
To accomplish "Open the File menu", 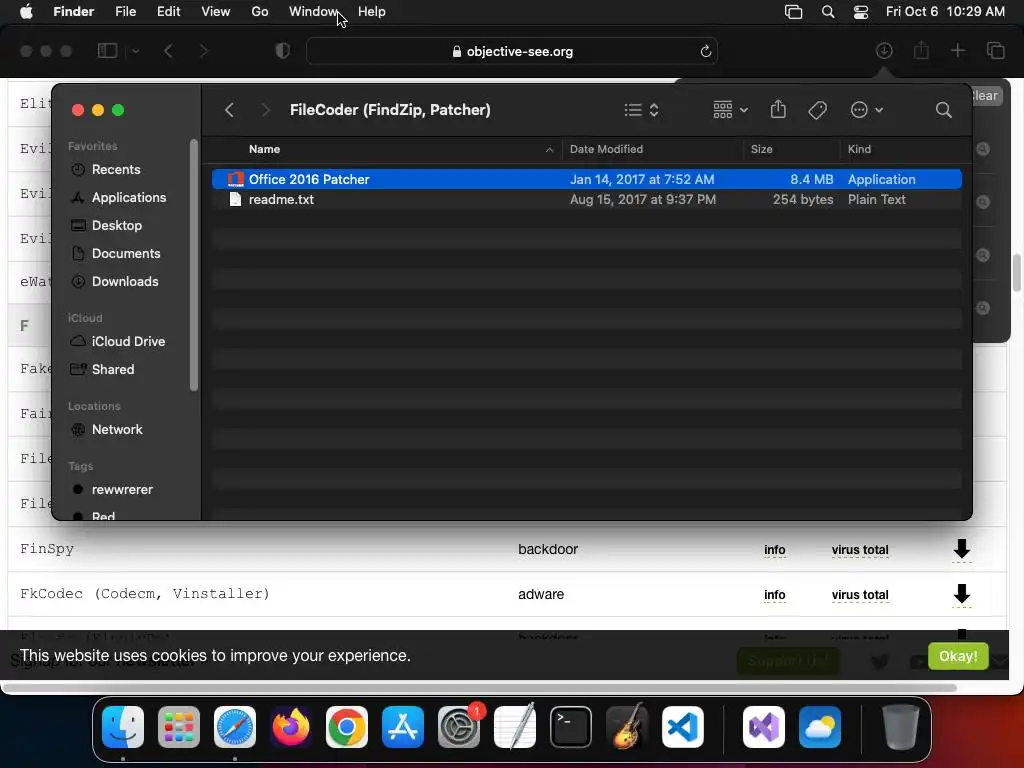I will (125, 12).
